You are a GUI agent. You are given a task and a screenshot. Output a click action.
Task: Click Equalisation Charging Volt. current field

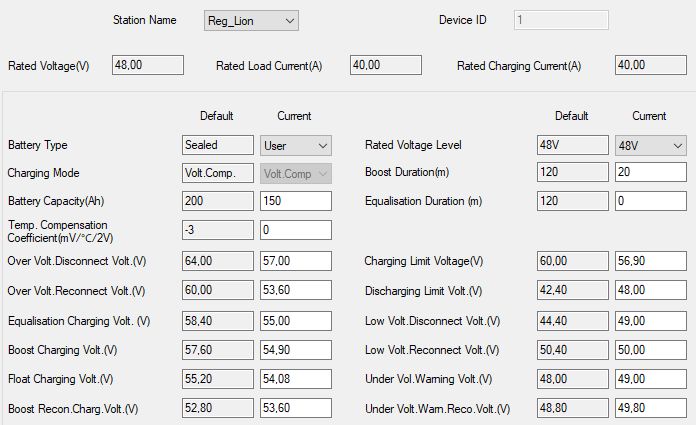pos(295,320)
